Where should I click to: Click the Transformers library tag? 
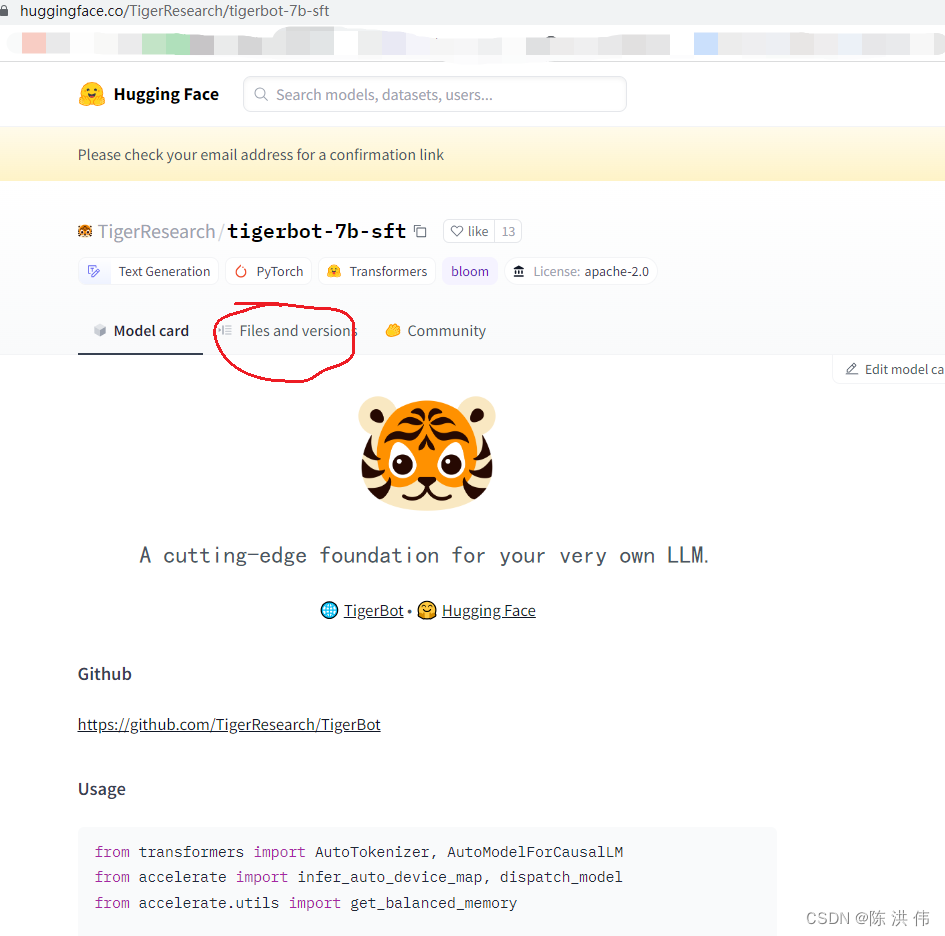pos(377,271)
